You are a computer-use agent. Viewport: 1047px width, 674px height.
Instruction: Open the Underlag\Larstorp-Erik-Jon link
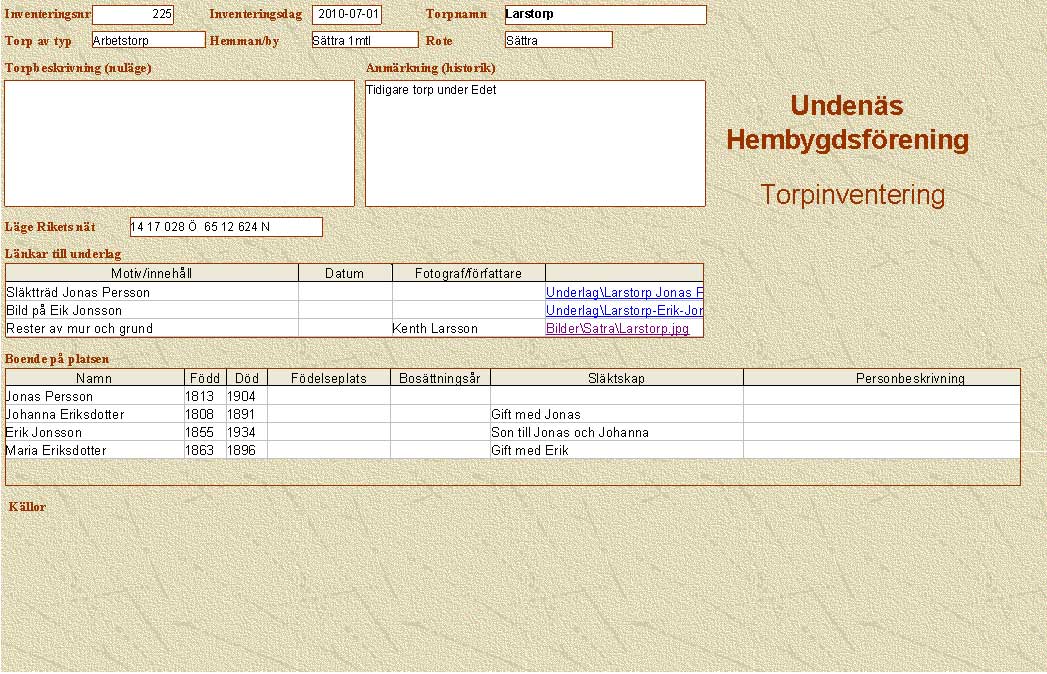pos(624,311)
